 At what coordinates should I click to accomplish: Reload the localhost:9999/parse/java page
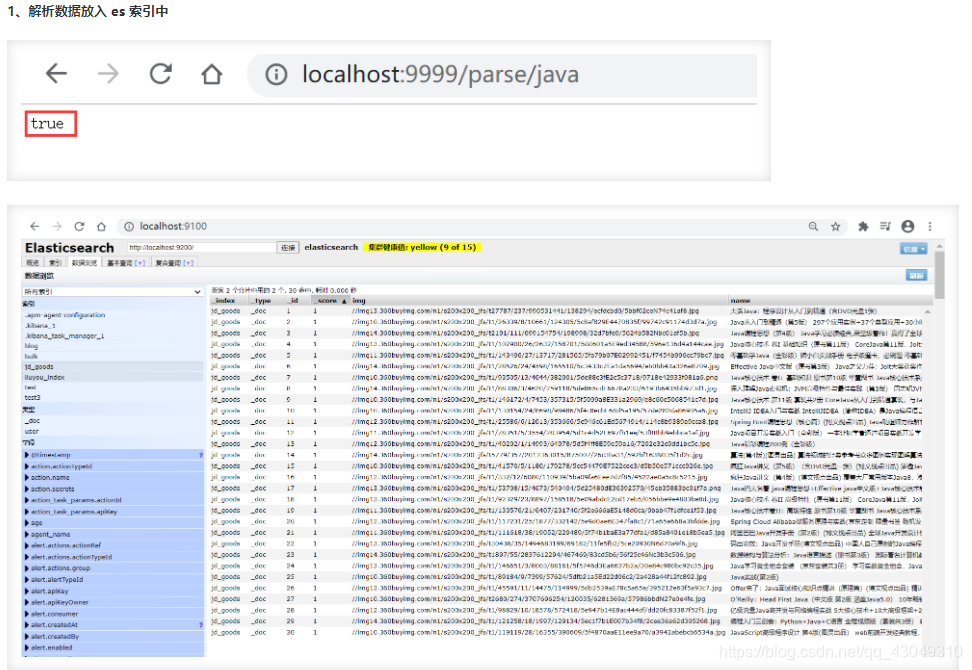click(x=161, y=74)
